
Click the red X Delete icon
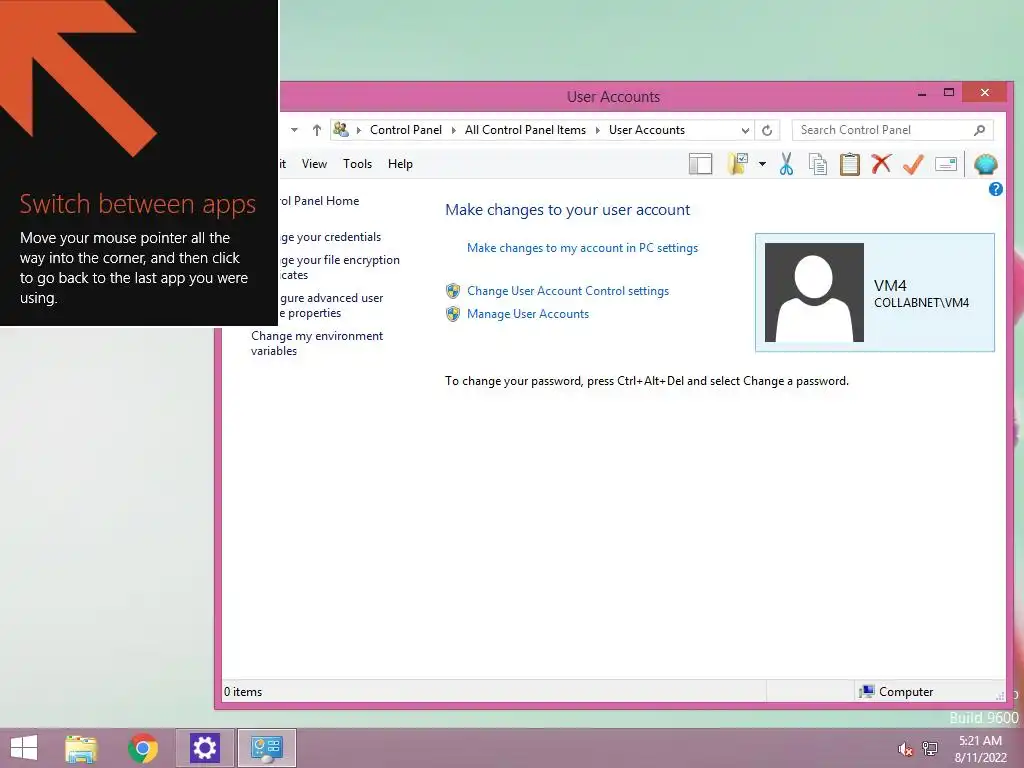(x=881, y=164)
